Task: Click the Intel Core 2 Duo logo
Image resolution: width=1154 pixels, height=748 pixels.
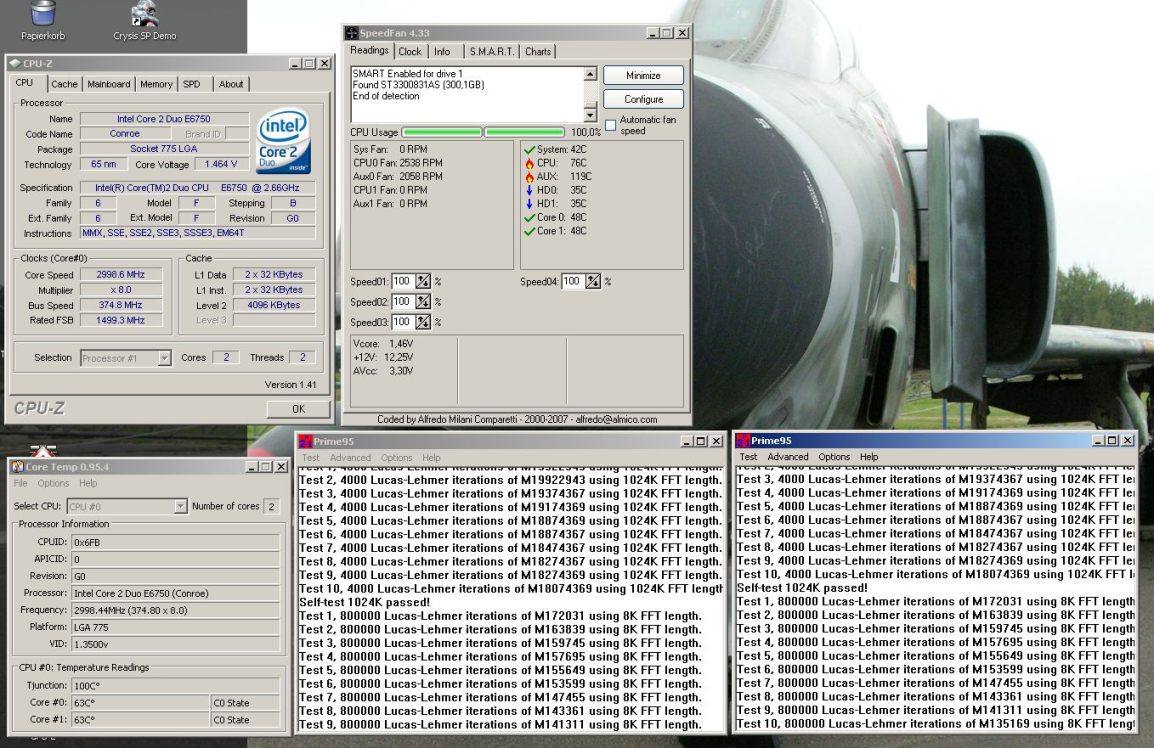Action: point(283,141)
